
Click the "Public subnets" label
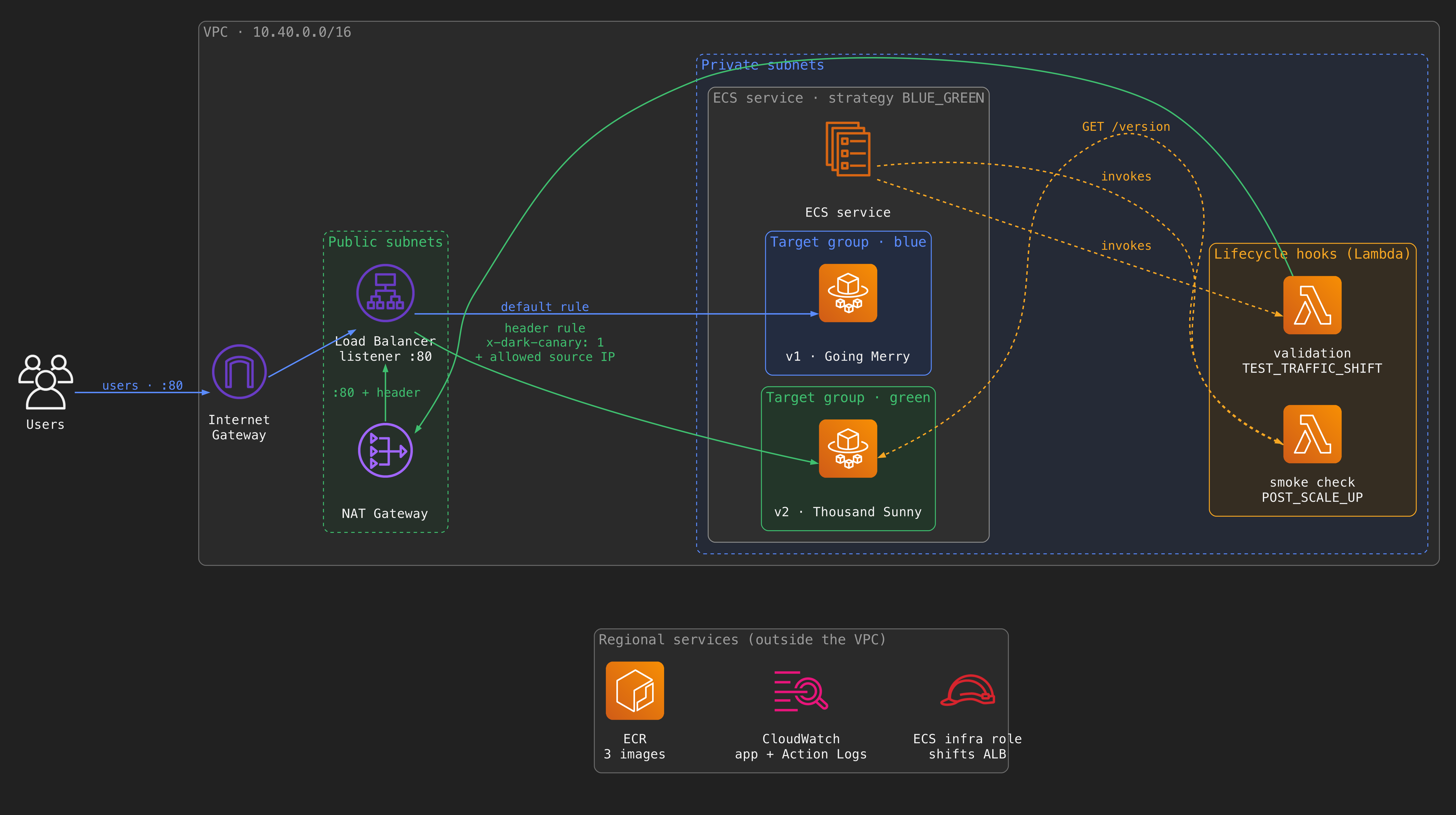(x=386, y=242)
